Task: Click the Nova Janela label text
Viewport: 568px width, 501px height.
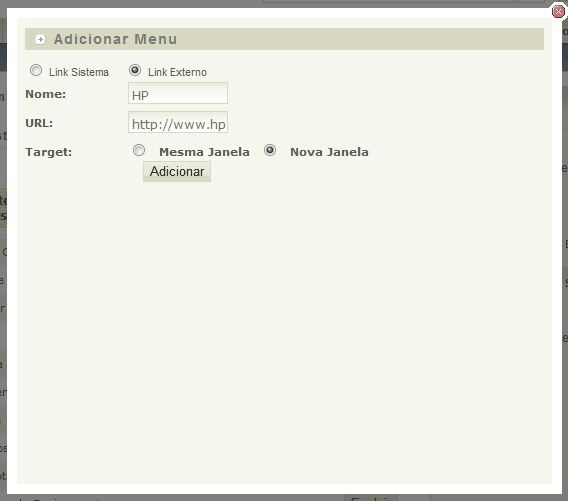Action: point(329,152)
